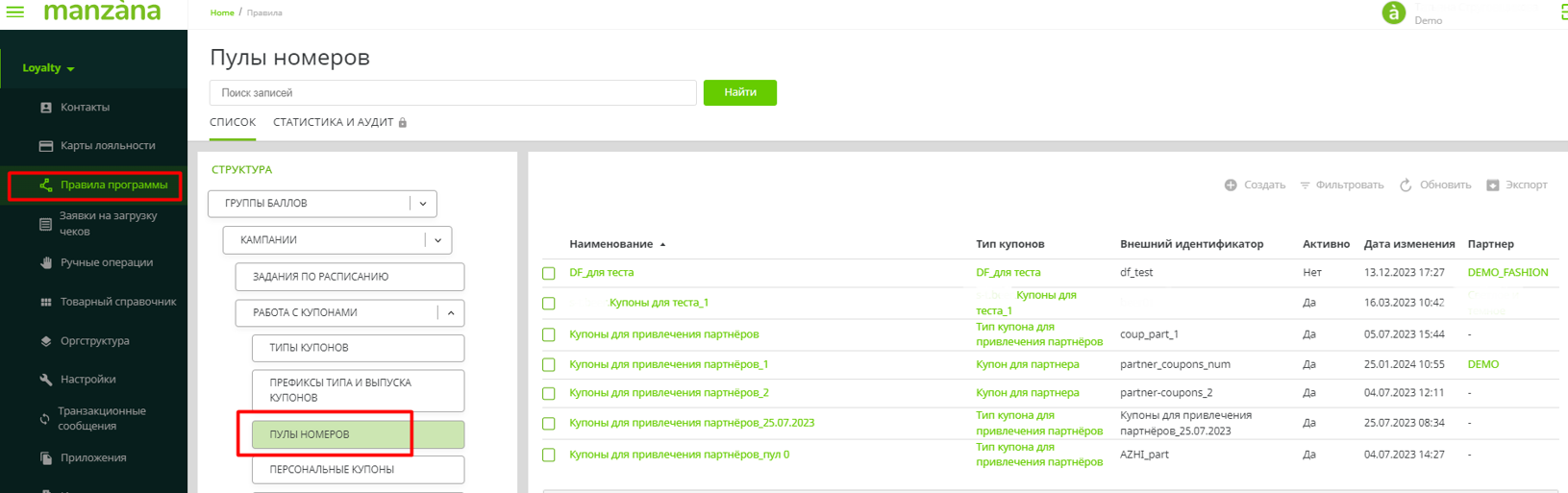Switch to Статистика и аудит tab

333,123
